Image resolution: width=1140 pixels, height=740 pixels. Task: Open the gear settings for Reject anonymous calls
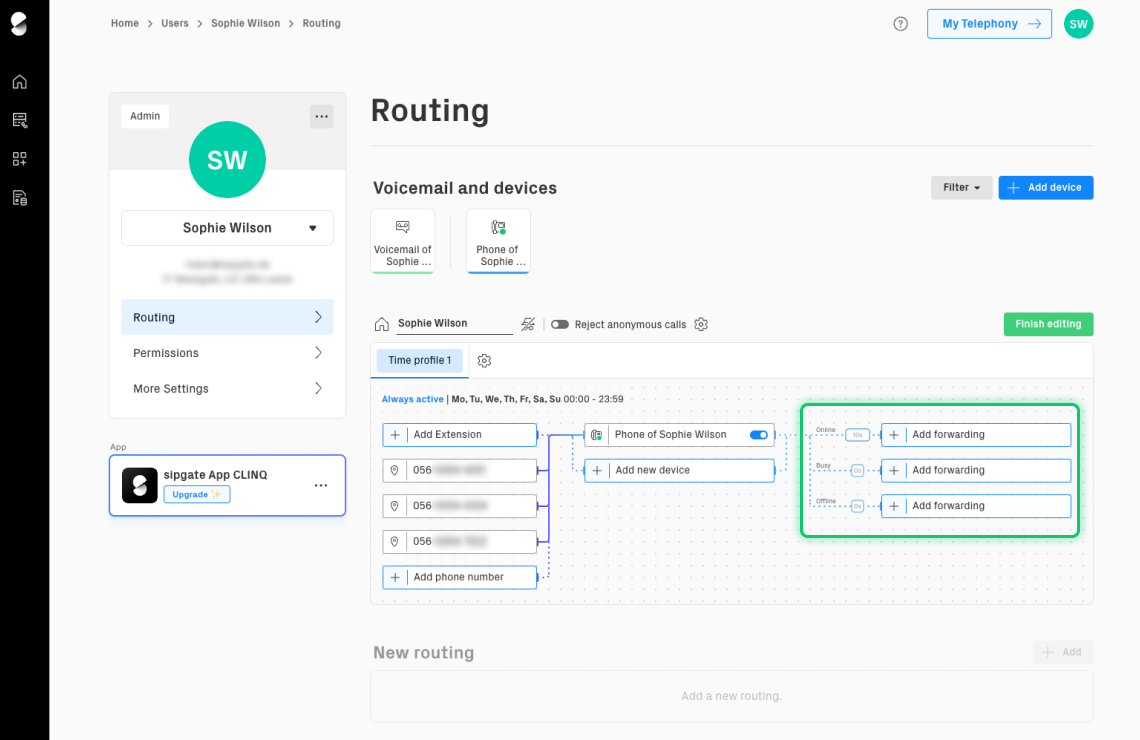pyautogui.click(x=701, y=324)
